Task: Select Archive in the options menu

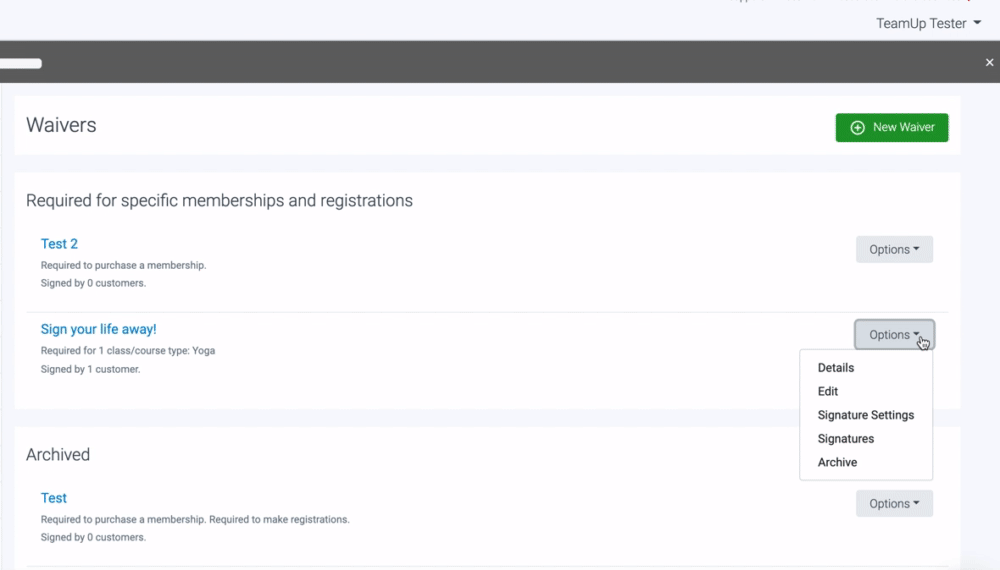Action: click(x=838, y=463)
